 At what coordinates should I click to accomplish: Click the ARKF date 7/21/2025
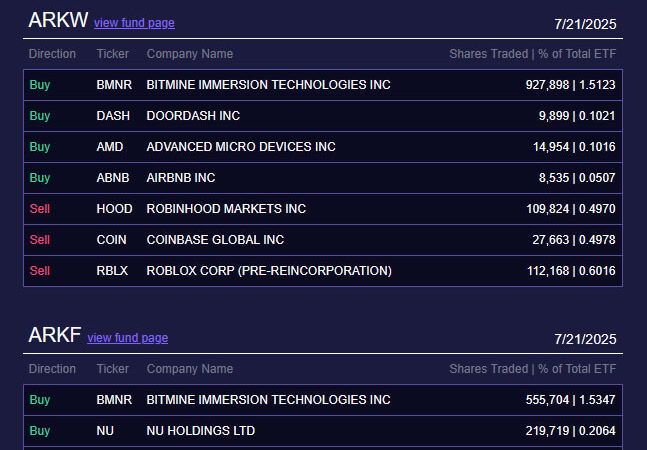[x=585, y=339]
